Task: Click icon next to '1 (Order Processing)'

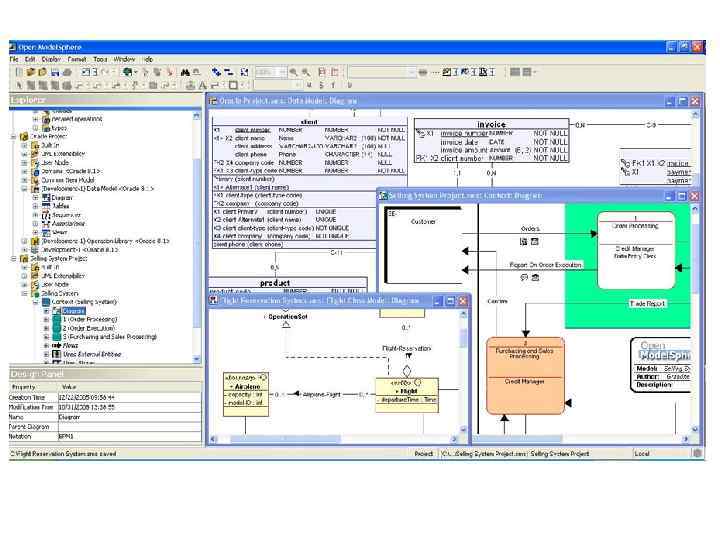Action: coord(56,319)
